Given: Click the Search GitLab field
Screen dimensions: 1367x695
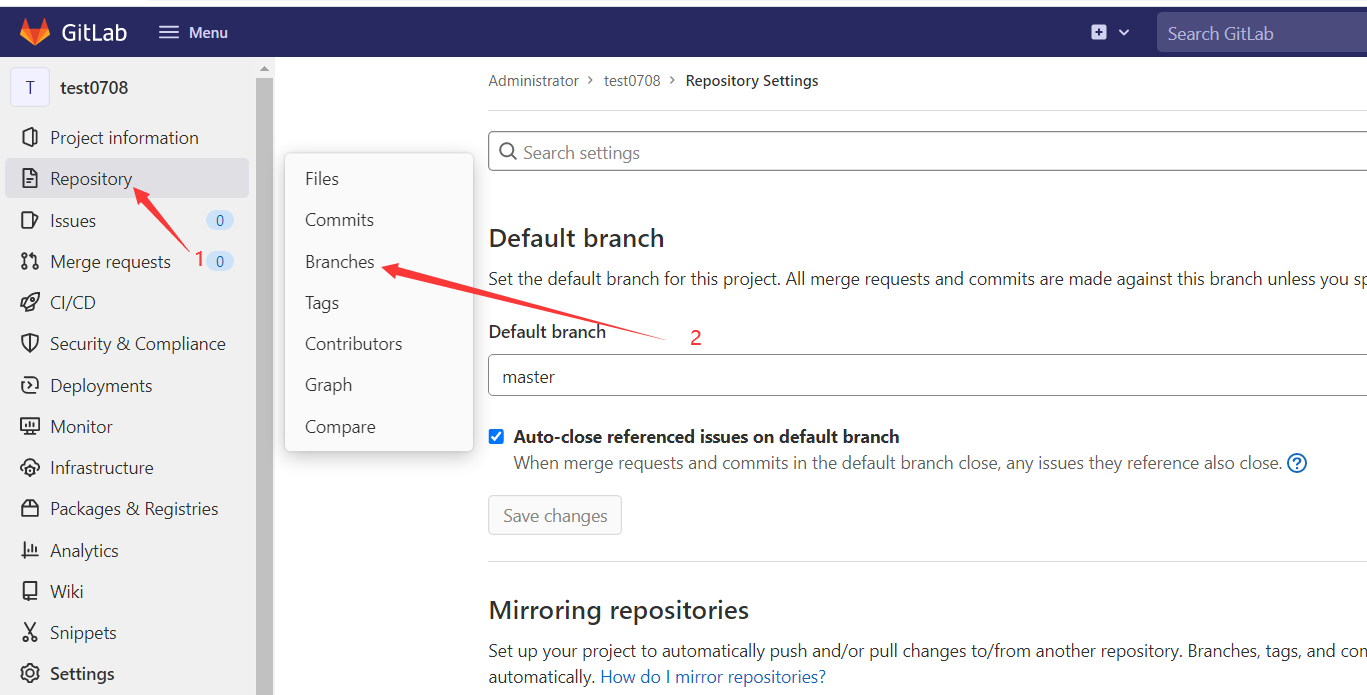Looking at the screenshot, I should tap(1262, 33).
